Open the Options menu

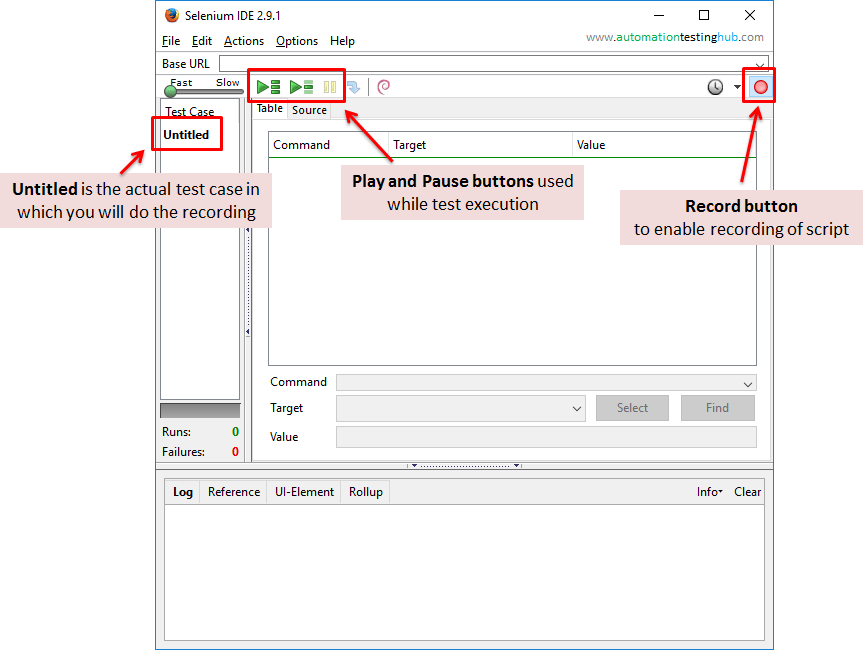[x=296, y=41]
